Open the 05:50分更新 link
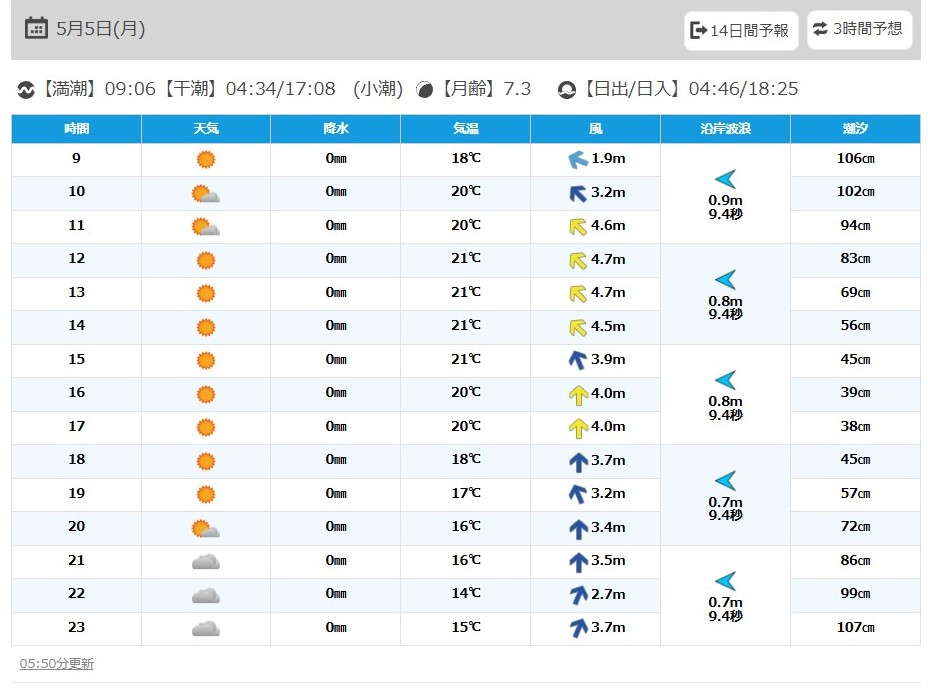The width and height of the screenshot is (928, 693). pos(57,663)
